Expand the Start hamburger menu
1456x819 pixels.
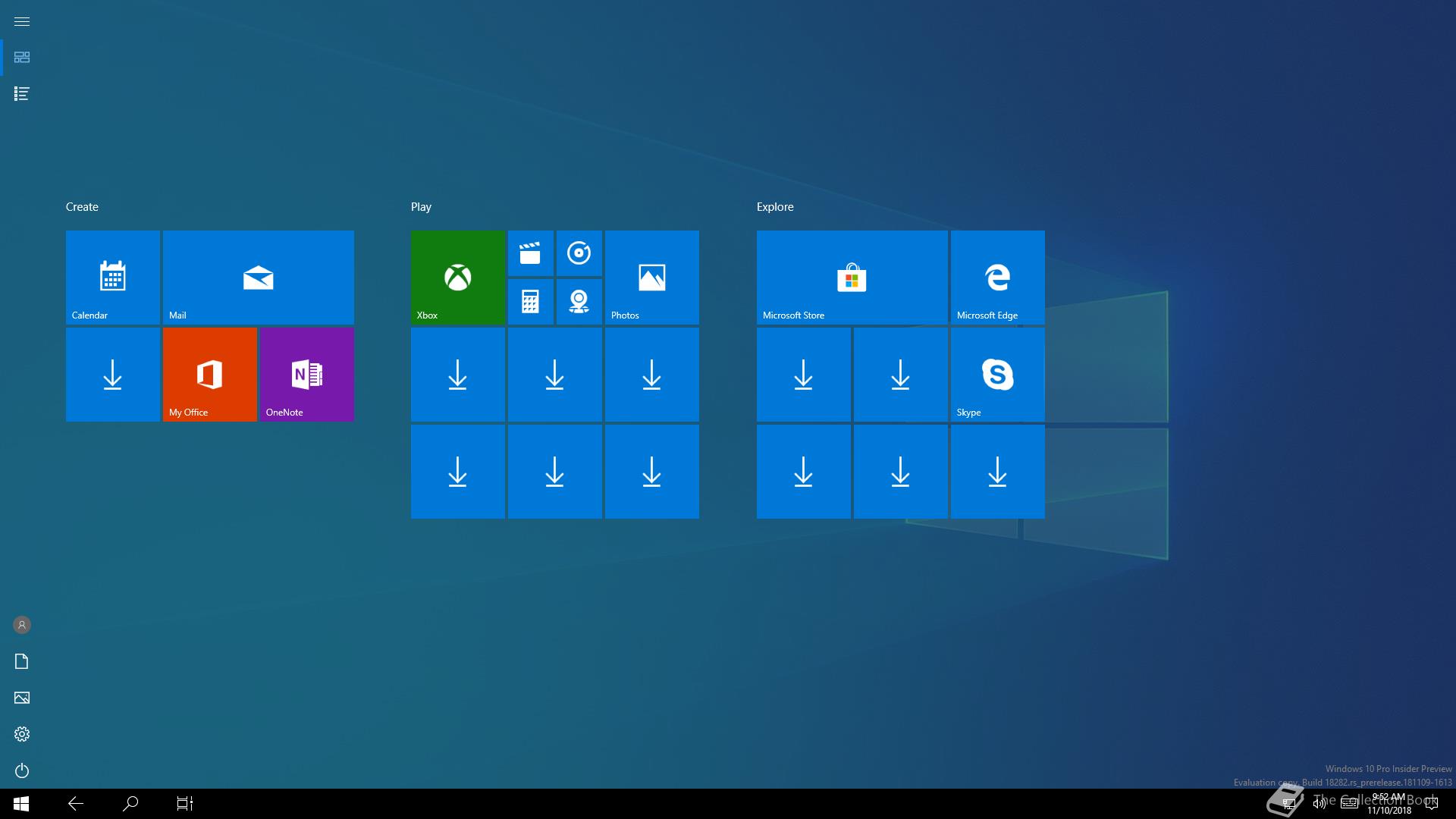(x=22, y=21)
